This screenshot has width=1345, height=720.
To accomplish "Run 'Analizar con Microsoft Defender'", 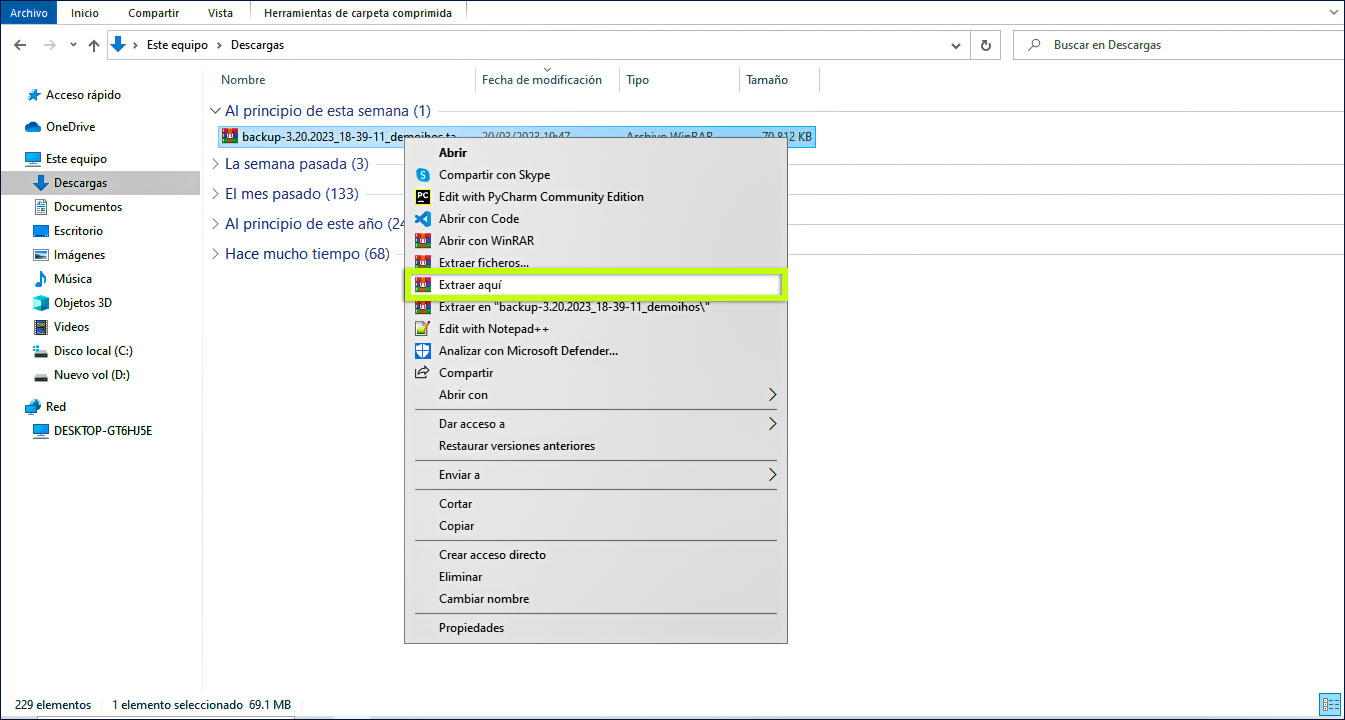I will (530, 350).
